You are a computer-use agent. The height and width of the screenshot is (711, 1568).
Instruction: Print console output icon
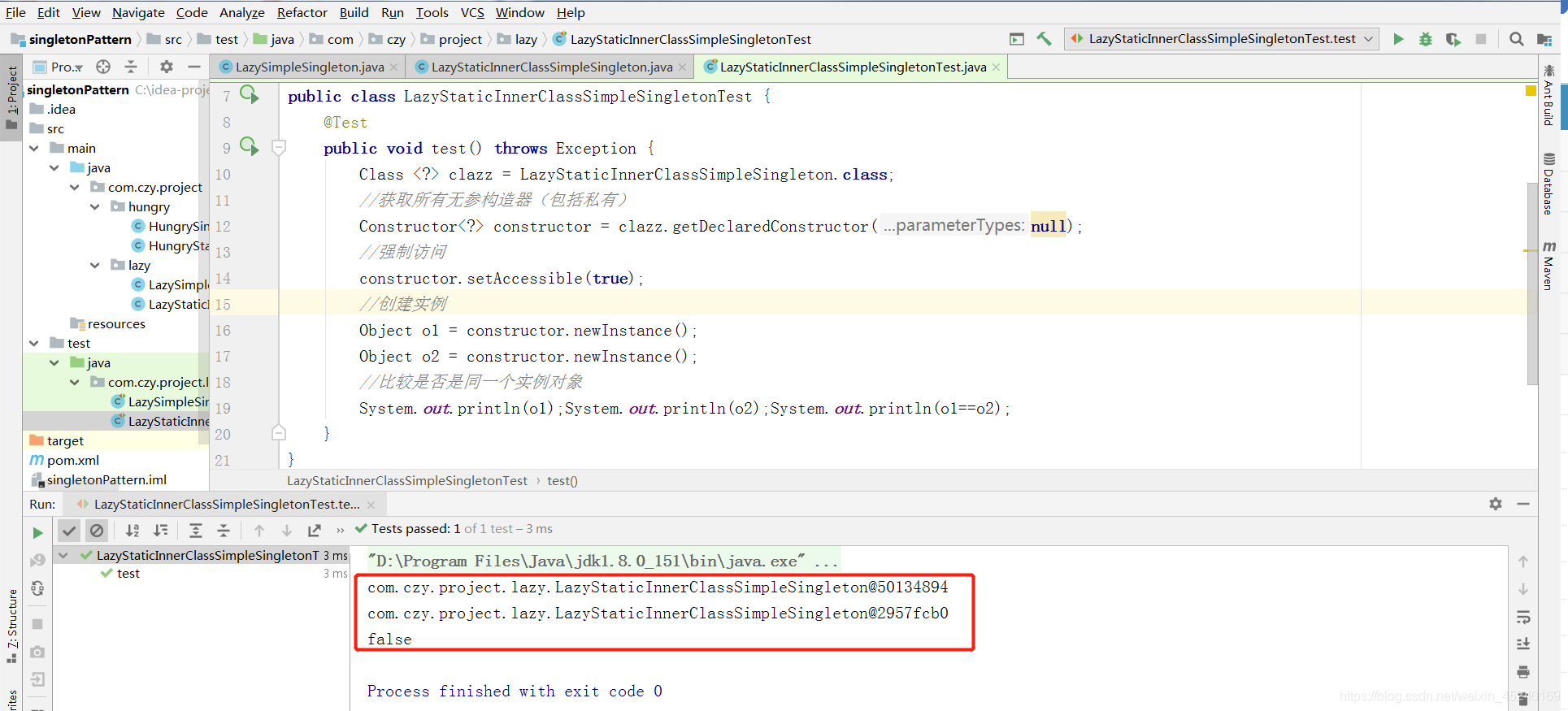click(x=1523, y=672)
